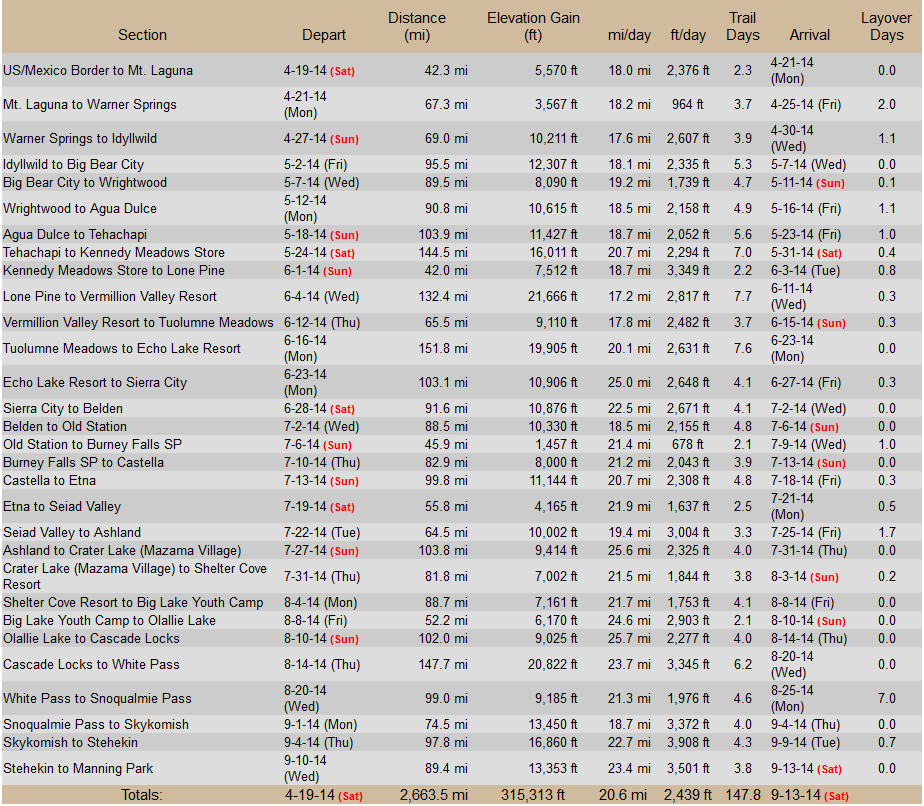Select 'Kennedy Meadows Store to Lone Pine' section
This screenshot has height=806, width=924.
click(x=114, y=271)
